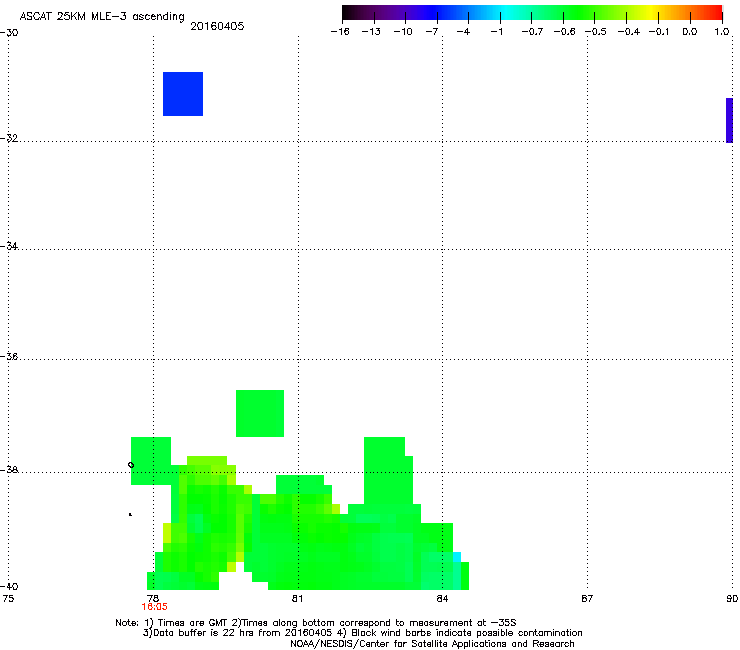Image resolution: width=740 pixels, height=650 pixels.
Task: Click the colorbar label '-0.4'
Action: [x=629, y=32]
